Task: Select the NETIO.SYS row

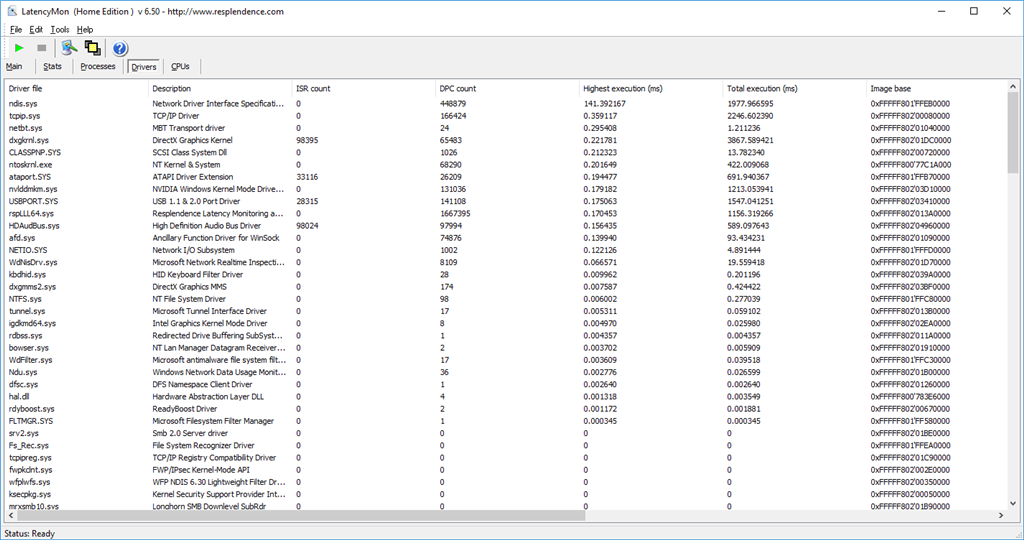Action: click(506, 250)
